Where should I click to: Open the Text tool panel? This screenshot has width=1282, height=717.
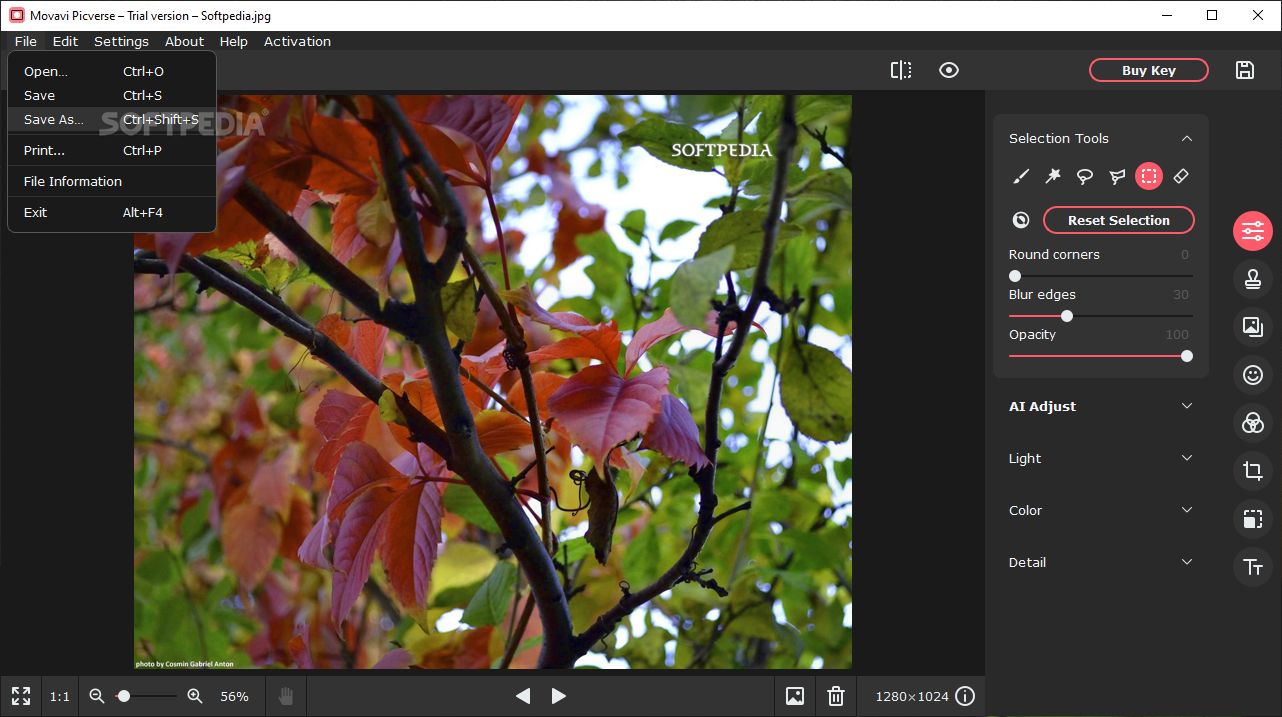click(x=1253, y=567)
